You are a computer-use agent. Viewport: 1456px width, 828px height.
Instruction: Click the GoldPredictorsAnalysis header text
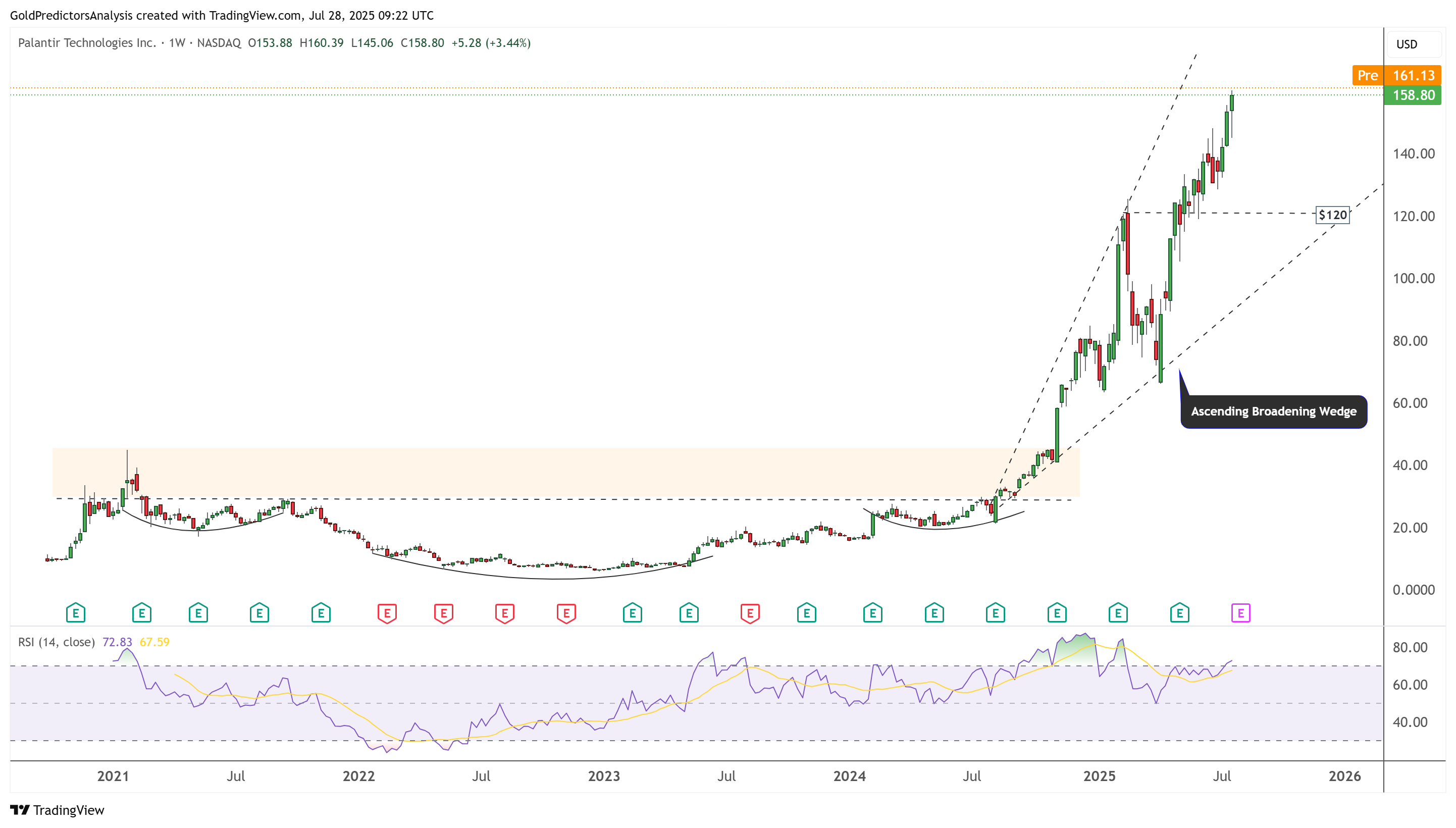coord(72,15)
